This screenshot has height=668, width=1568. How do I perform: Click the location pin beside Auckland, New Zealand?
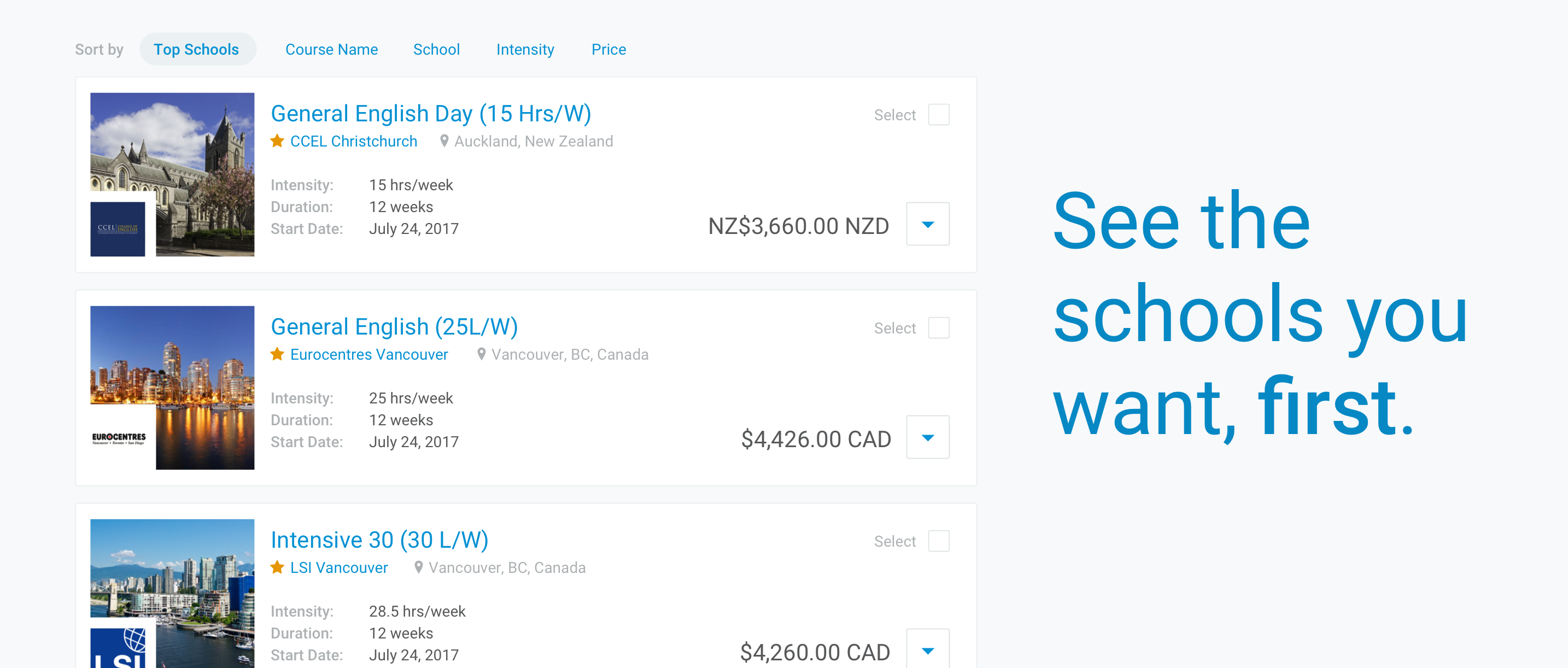444,141
